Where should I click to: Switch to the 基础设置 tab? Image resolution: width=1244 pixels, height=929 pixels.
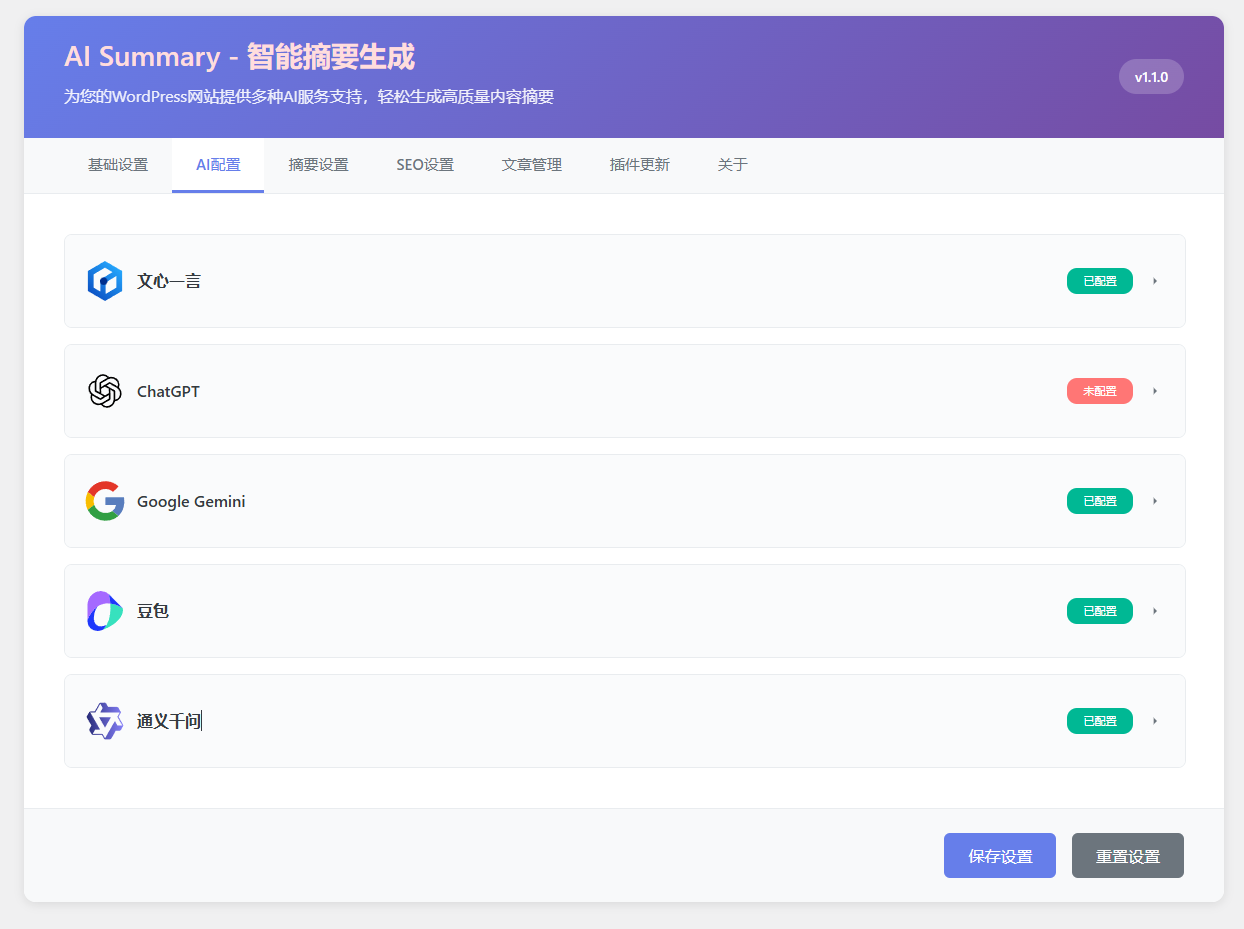pos(118,165)
